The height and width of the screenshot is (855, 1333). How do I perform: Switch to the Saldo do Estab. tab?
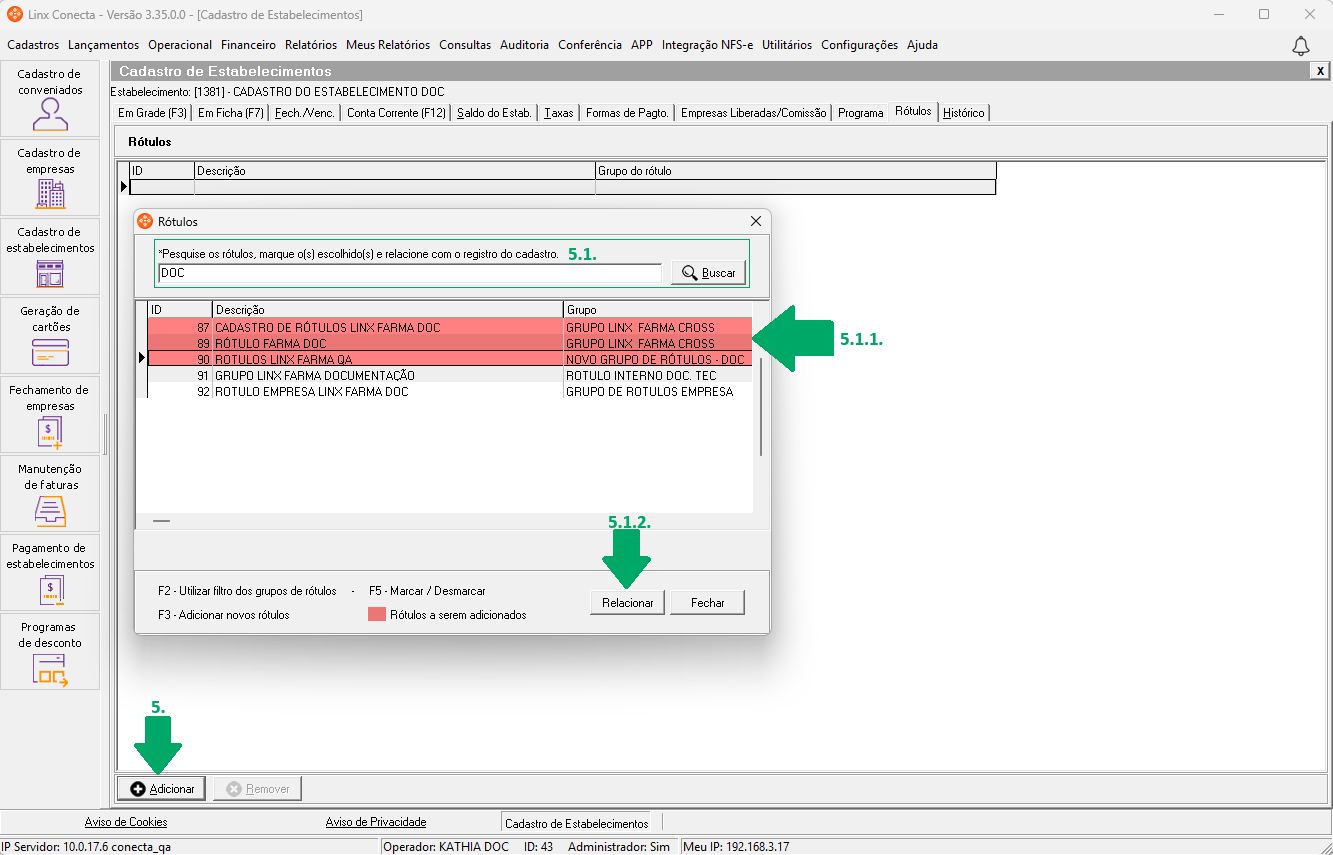(494, 113)
